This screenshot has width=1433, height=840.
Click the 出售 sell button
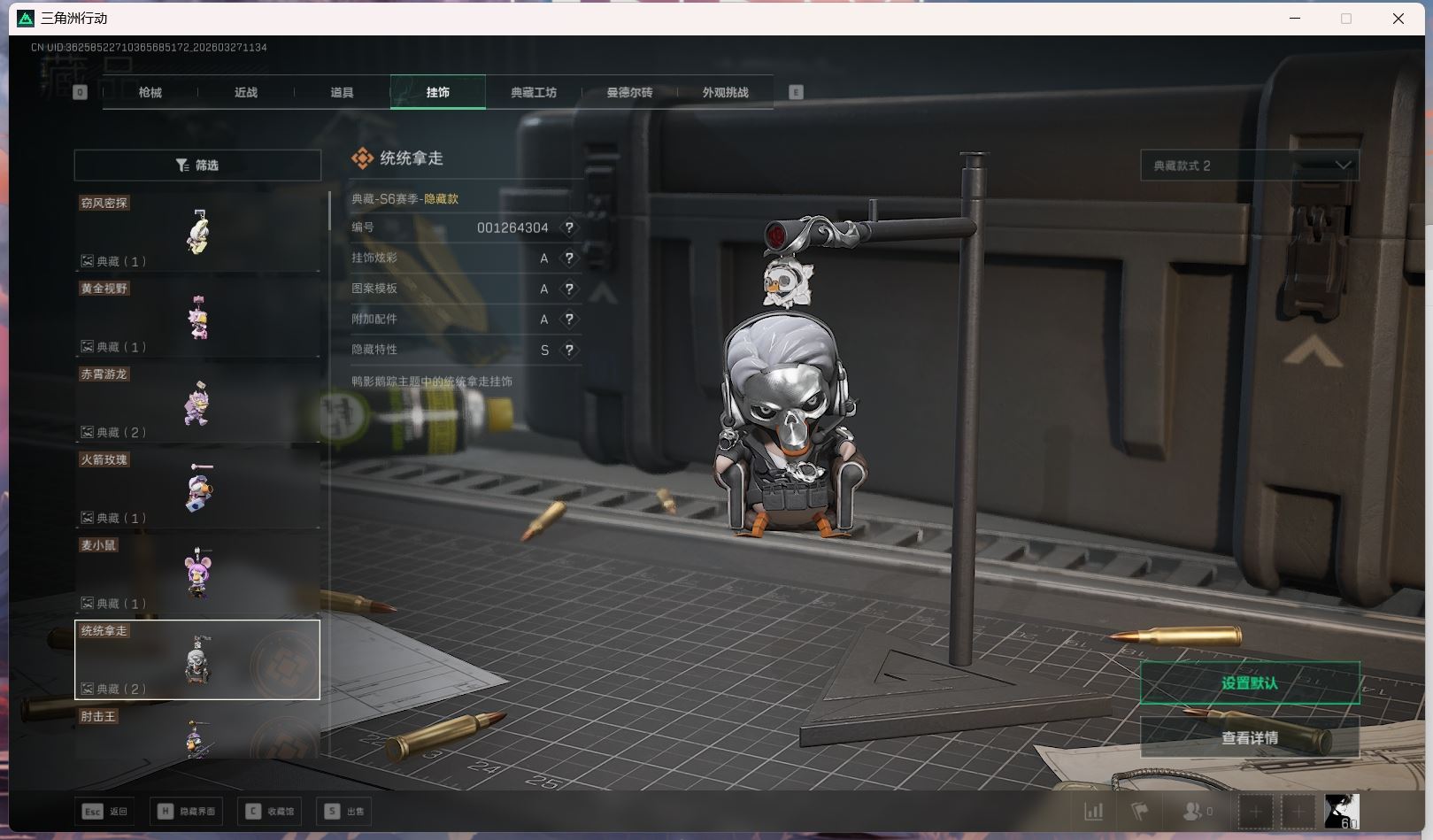pos(344,811)
